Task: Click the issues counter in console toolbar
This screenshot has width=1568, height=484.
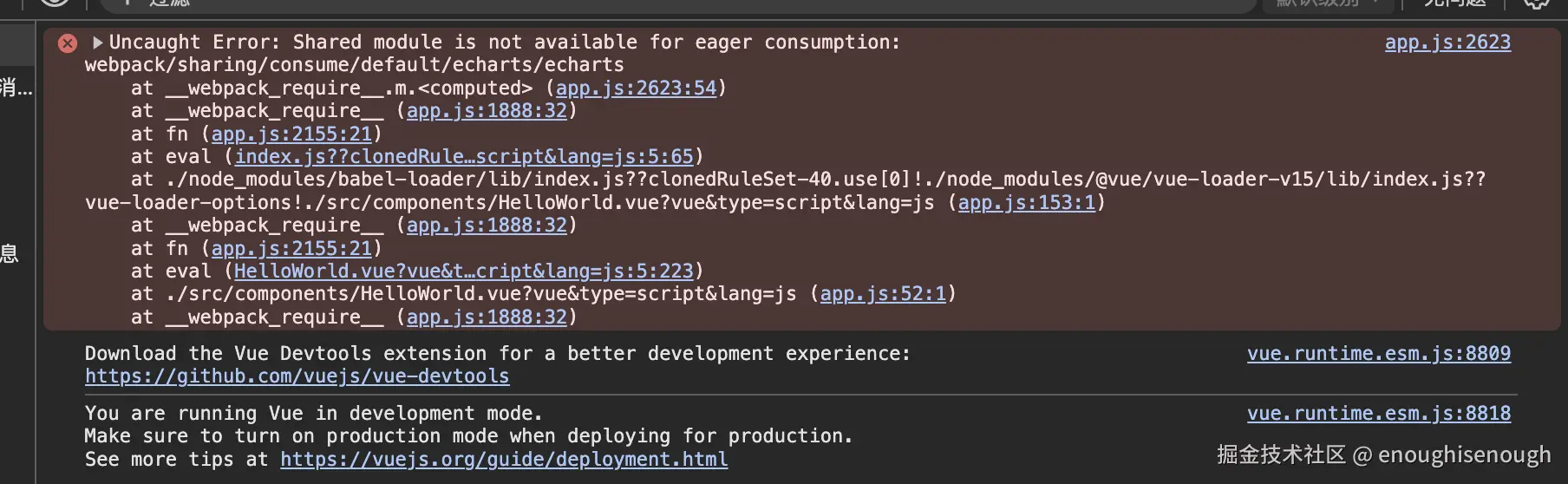Action: [1454, 3]
